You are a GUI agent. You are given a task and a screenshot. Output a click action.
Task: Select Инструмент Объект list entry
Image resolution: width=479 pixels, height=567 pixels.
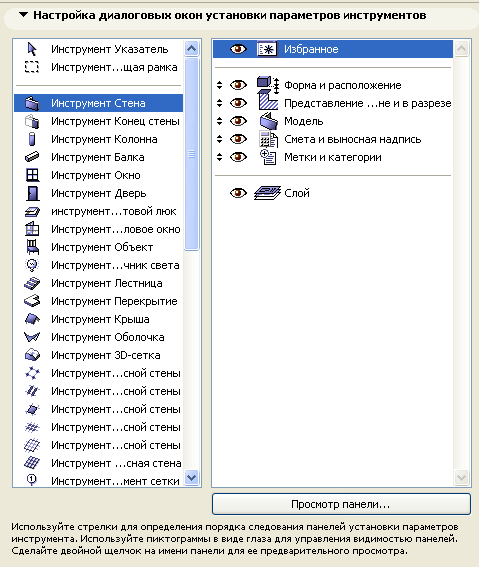pos(99,247)
